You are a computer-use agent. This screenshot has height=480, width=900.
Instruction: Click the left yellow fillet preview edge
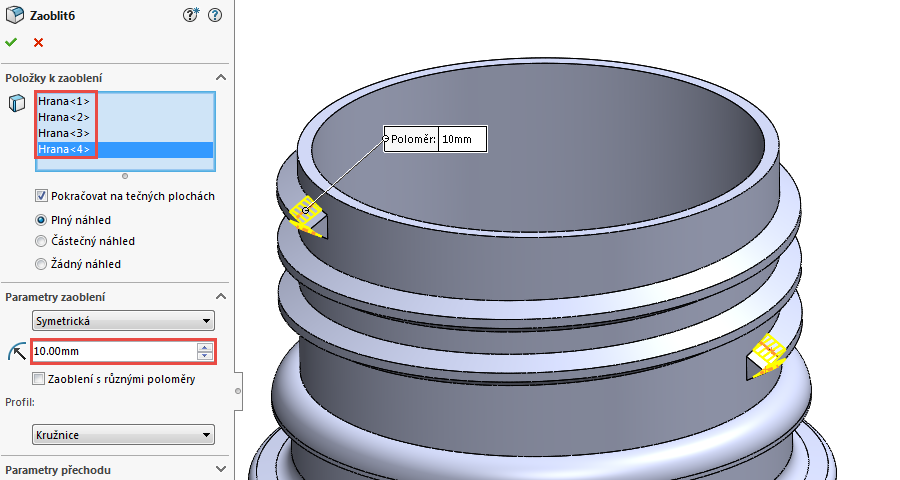click(x=305, y=215)
